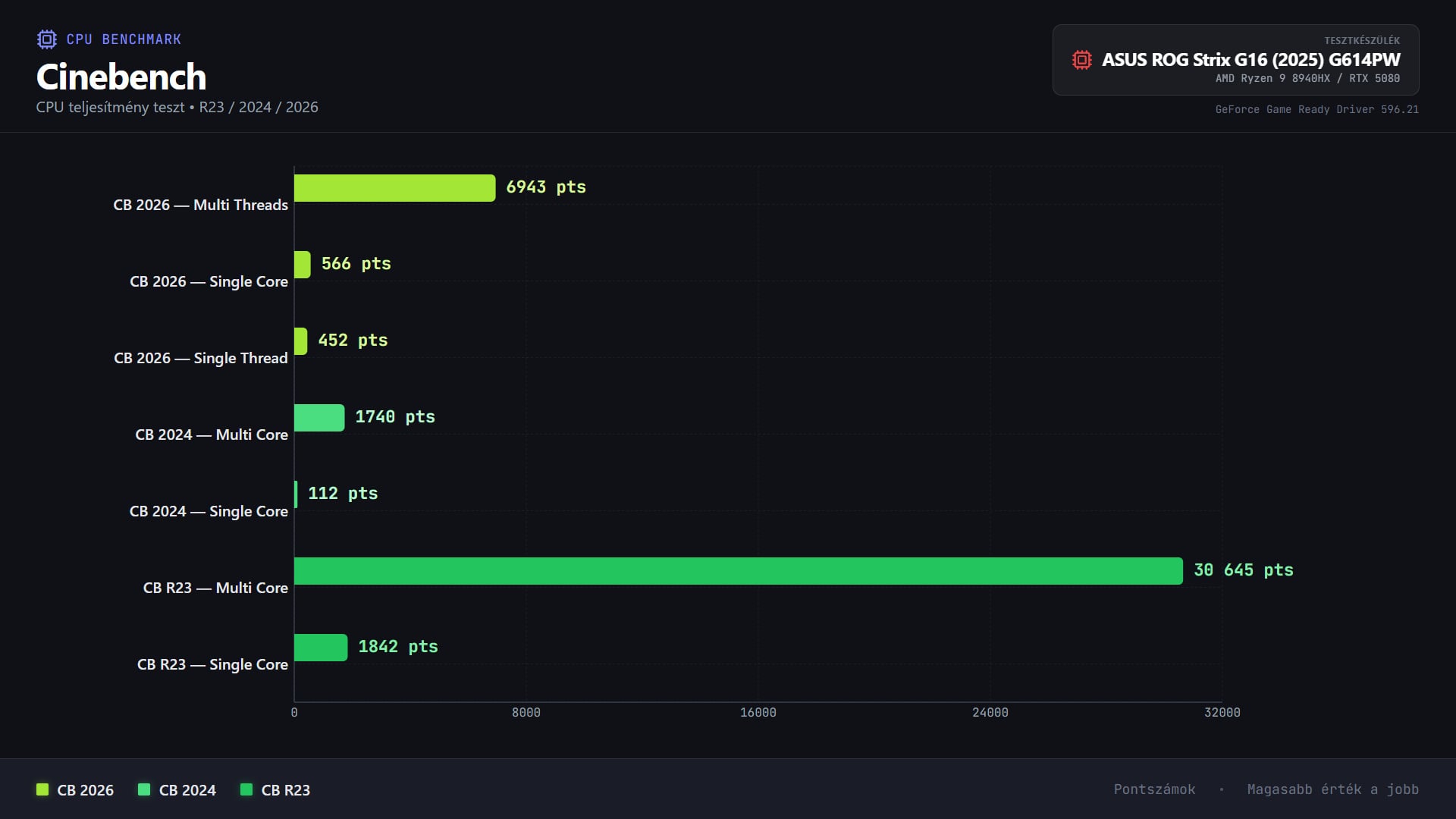The width and height of the screenshot is (1456, 819).
Task: Toggle the CB 2024 legend swatch
Action: tap(144, 789)
